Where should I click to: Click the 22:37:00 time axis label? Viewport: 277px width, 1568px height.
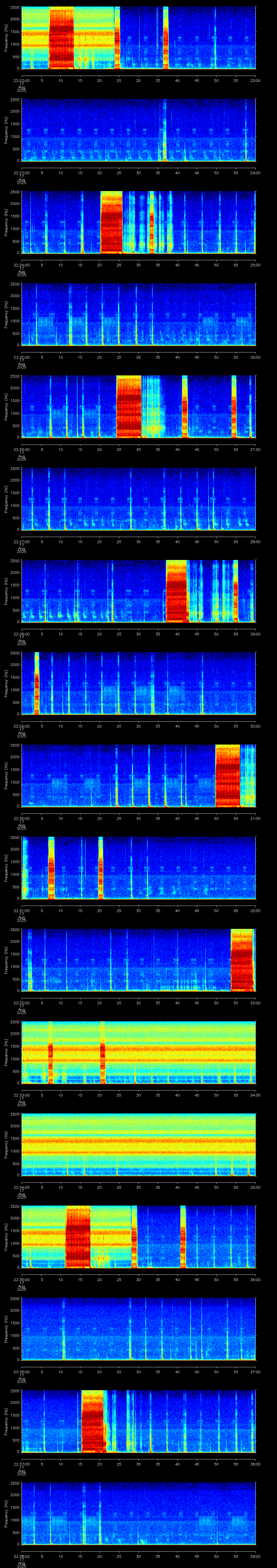click(x=22, y=1464)
